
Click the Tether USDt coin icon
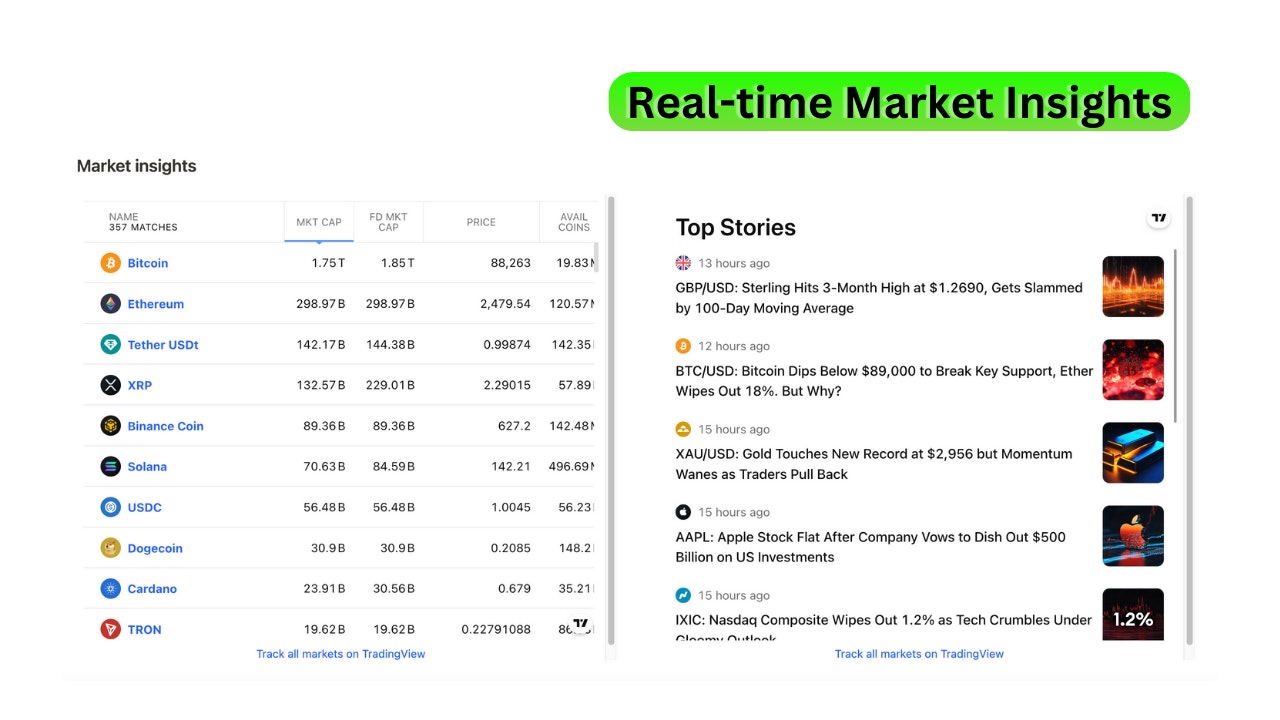point(110,345)
